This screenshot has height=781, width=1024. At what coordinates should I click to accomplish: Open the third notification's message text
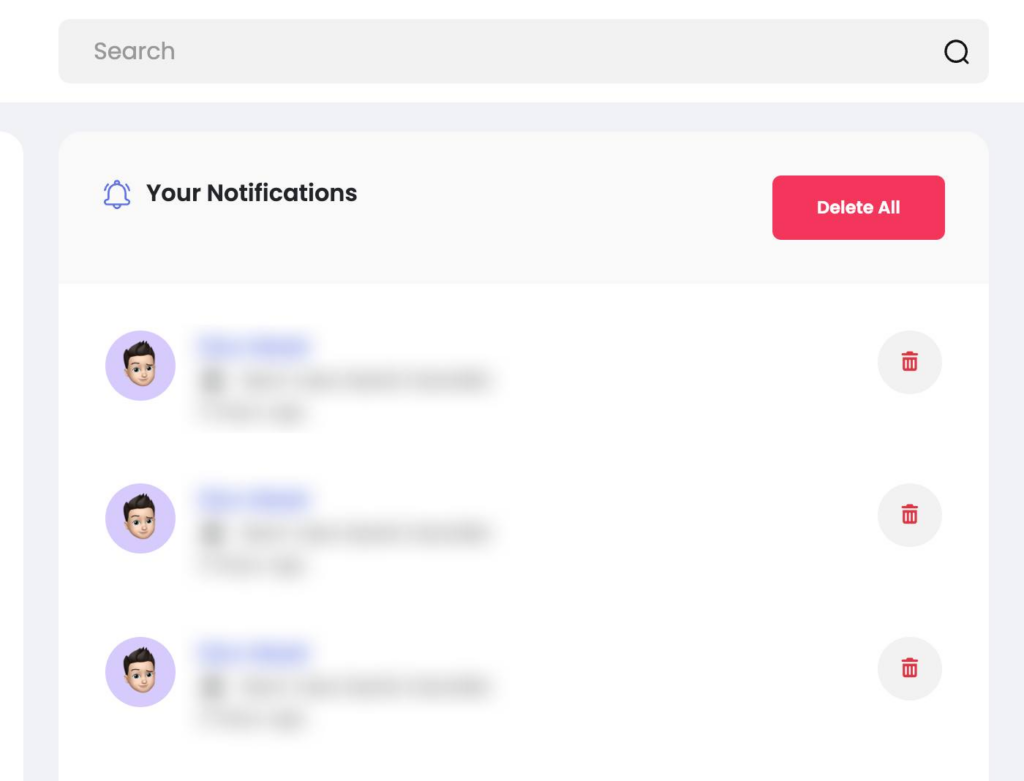pyautogui.click(x=365, y=686)
